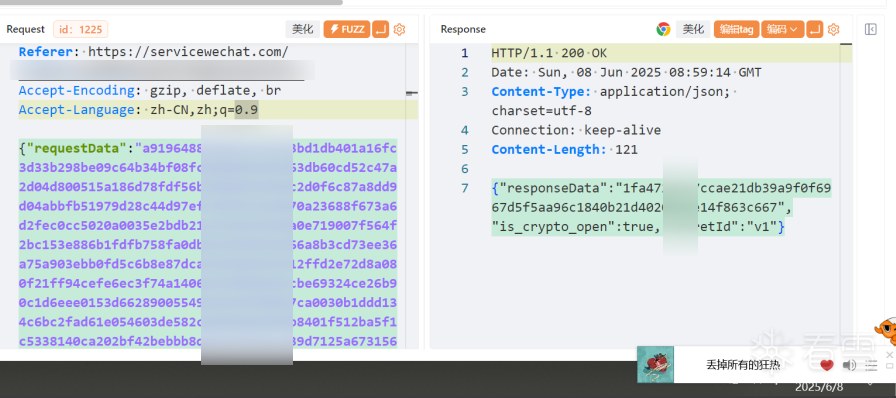Image resolution: width=896 pixels, height=398 pixels.
Task: Click the Accept-Encoding header line
Action: pyautogui.click(x=150, y=90)
